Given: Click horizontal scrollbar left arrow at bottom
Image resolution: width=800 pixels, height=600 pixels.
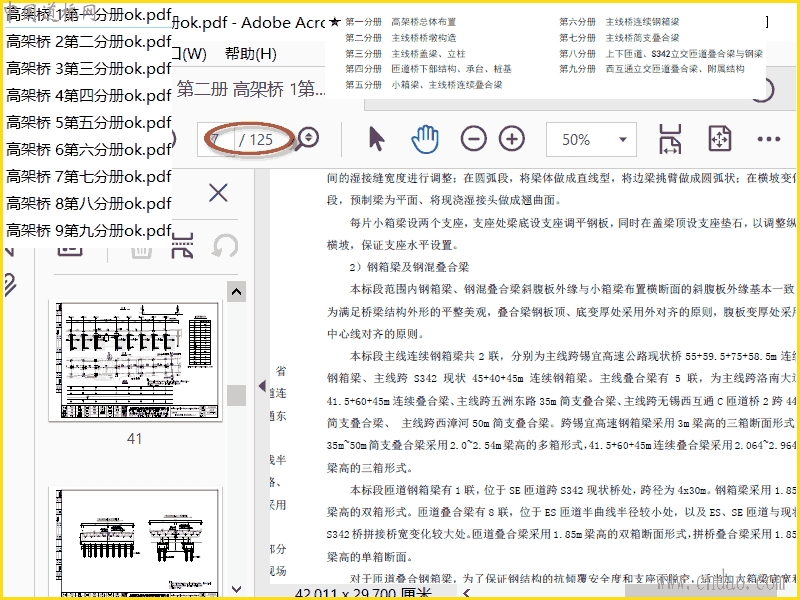Looking at the screenshot, I should tap(466, 592).
